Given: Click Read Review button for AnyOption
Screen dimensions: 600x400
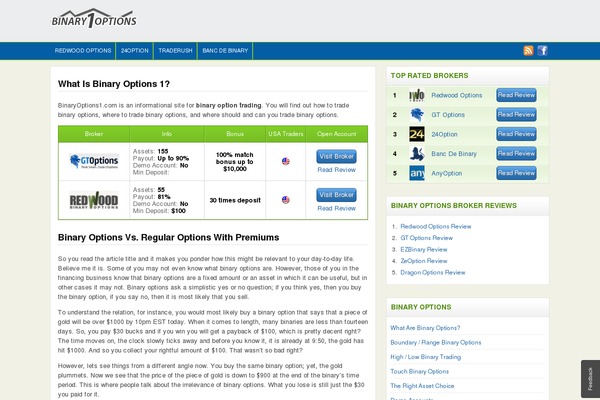Looking at the screenshot, I should click(x=516, y=173).
